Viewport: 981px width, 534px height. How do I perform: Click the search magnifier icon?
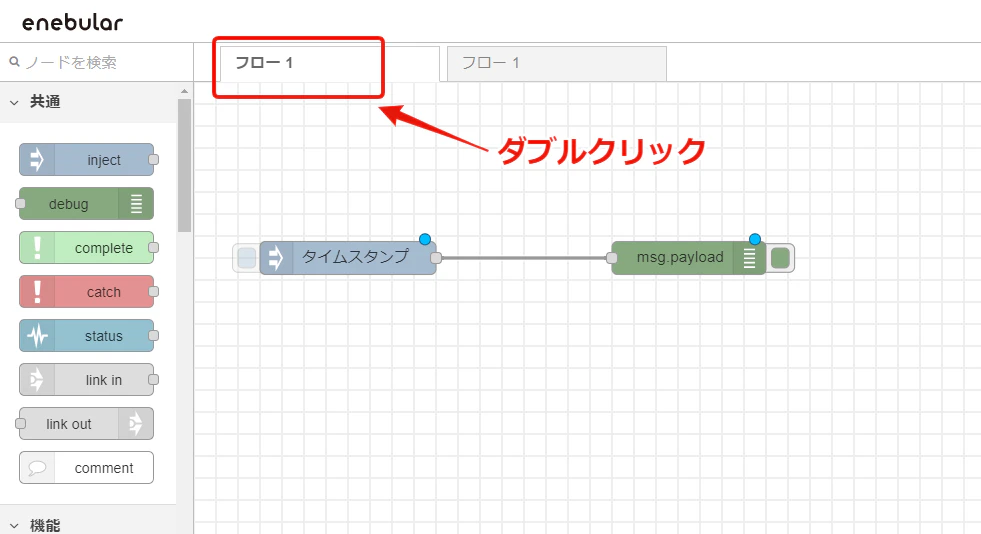tap(14, 62)
